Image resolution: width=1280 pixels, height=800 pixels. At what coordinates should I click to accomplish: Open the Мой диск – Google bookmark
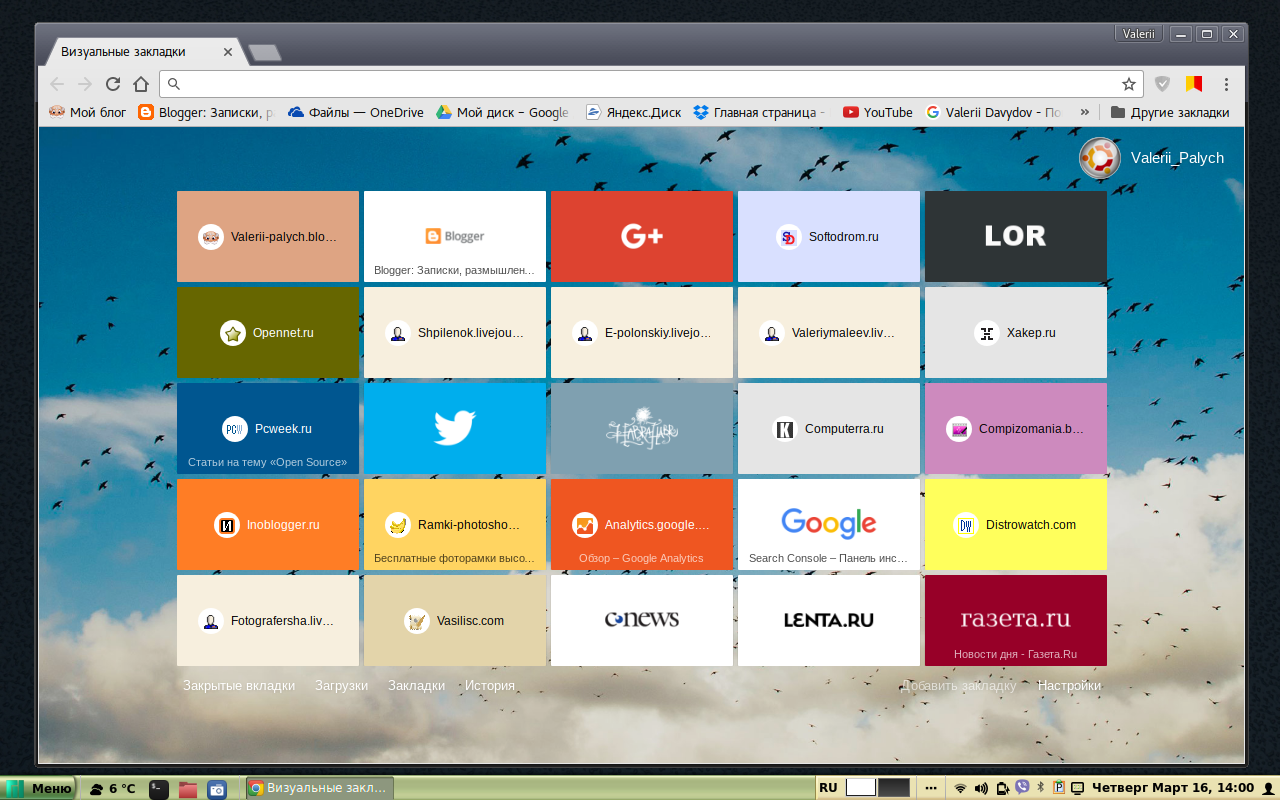click(x=503, y=112)
